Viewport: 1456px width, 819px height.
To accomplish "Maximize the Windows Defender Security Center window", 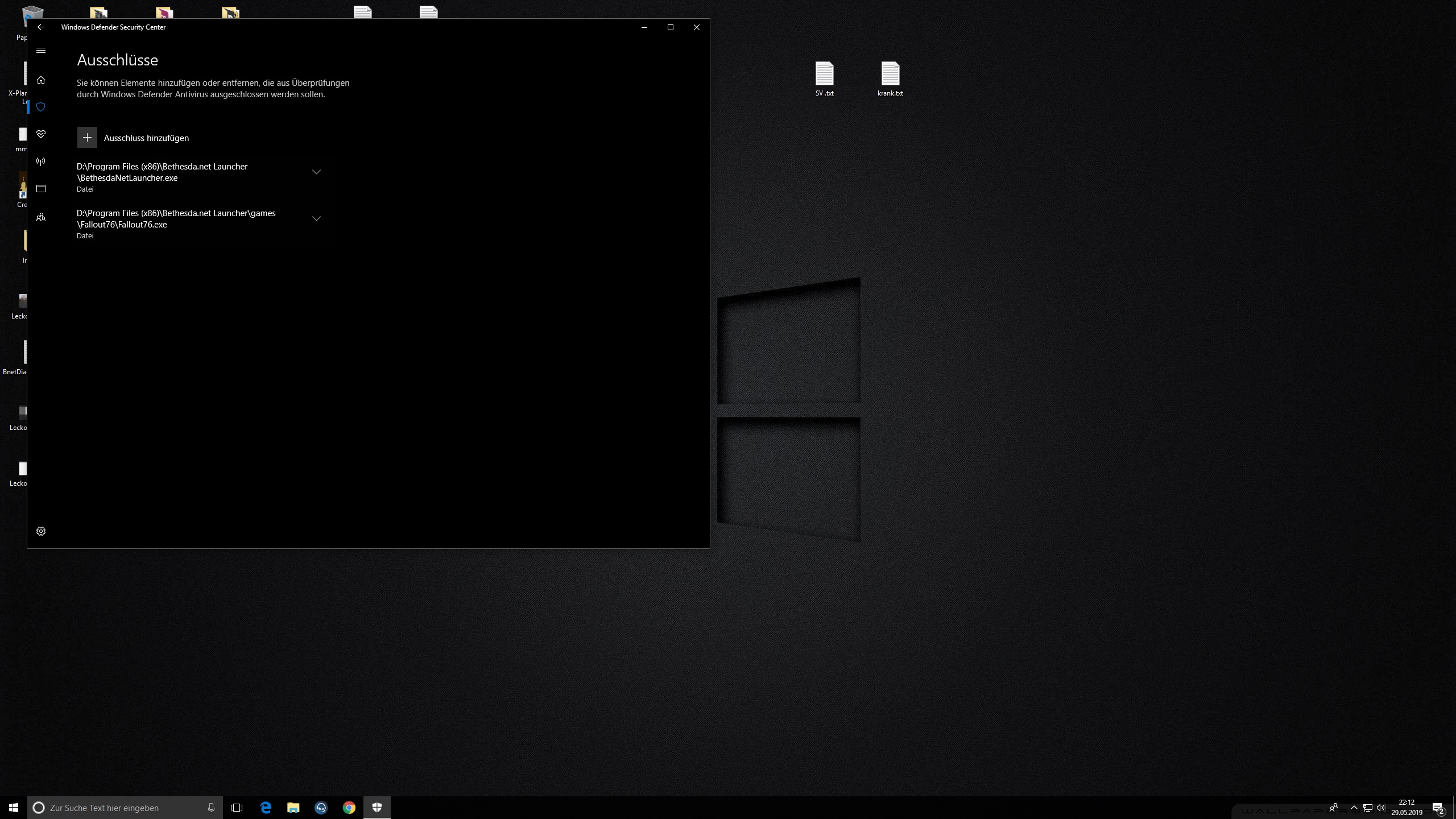I will pos(671,27).
